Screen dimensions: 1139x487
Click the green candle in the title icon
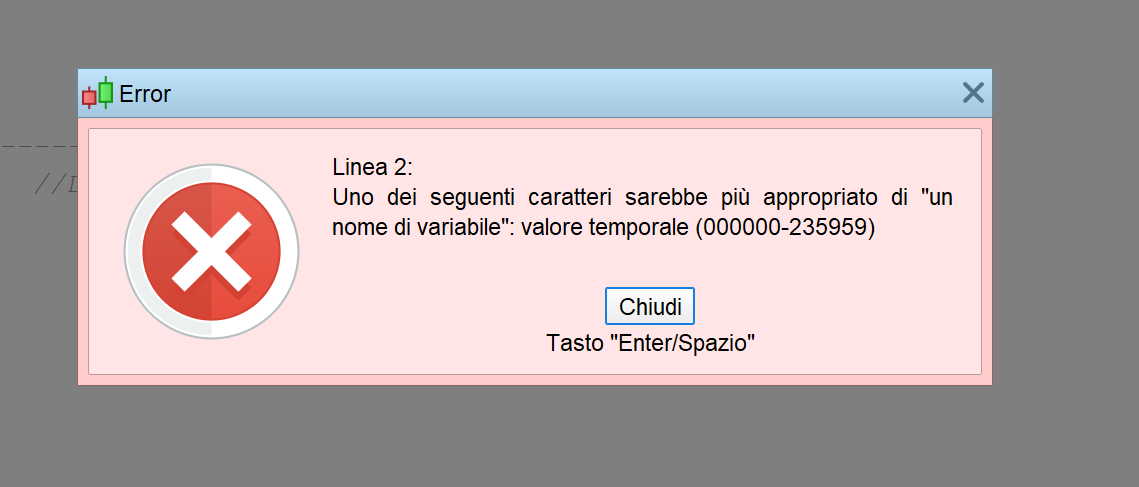click(105, 92)
